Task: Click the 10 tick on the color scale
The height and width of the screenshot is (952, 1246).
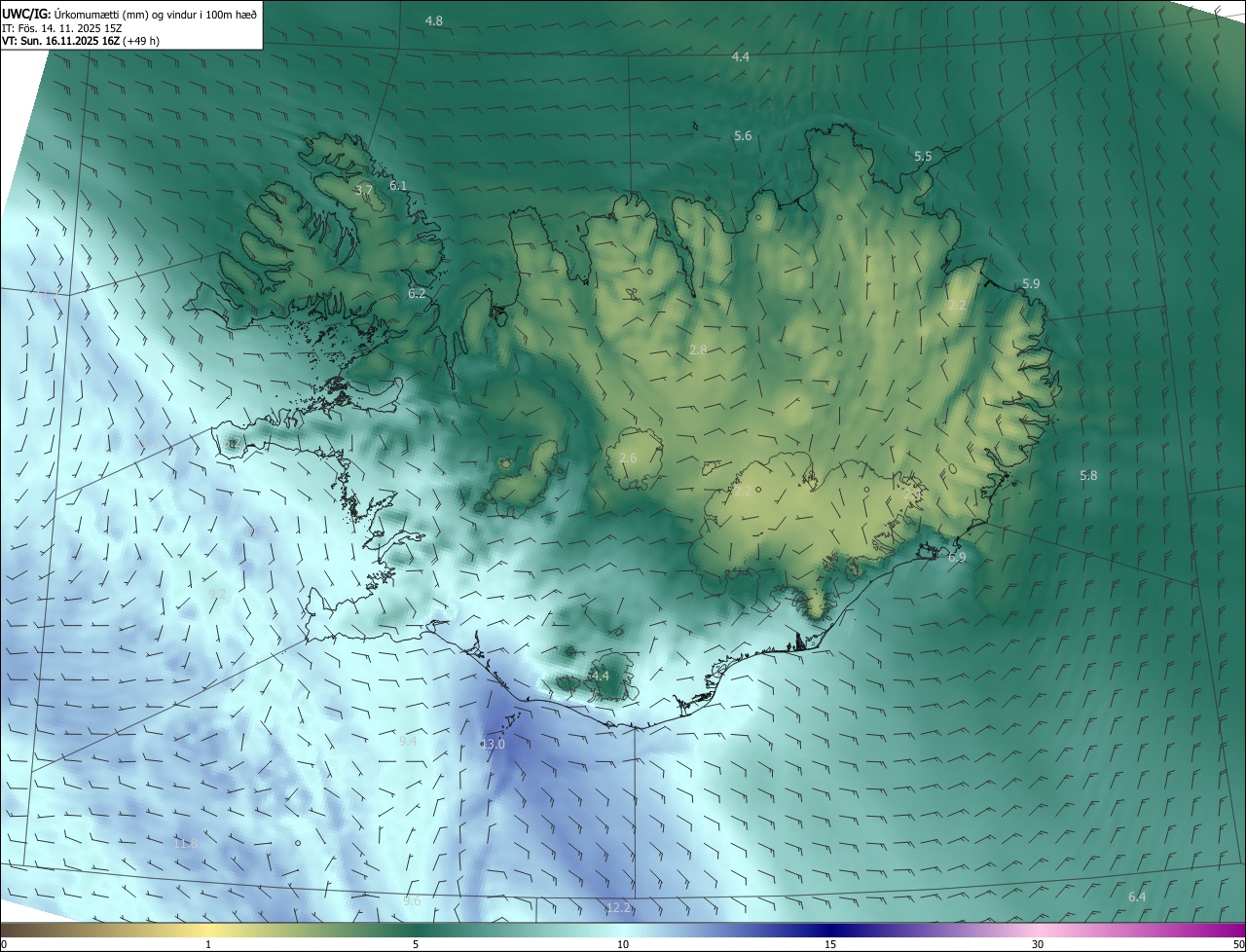Action: (623, 944)
